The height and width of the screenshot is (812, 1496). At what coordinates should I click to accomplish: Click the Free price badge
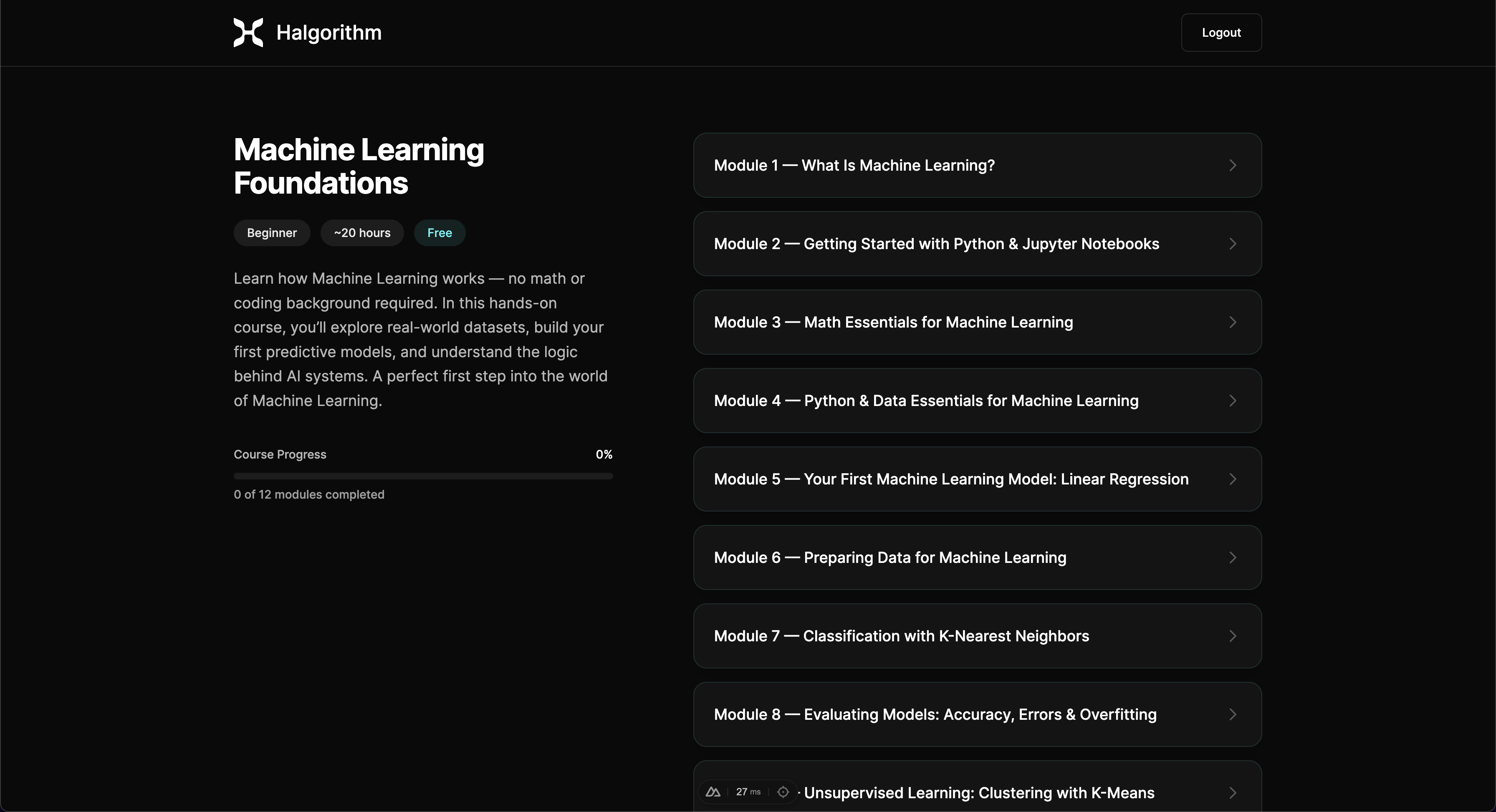[439, 233]
